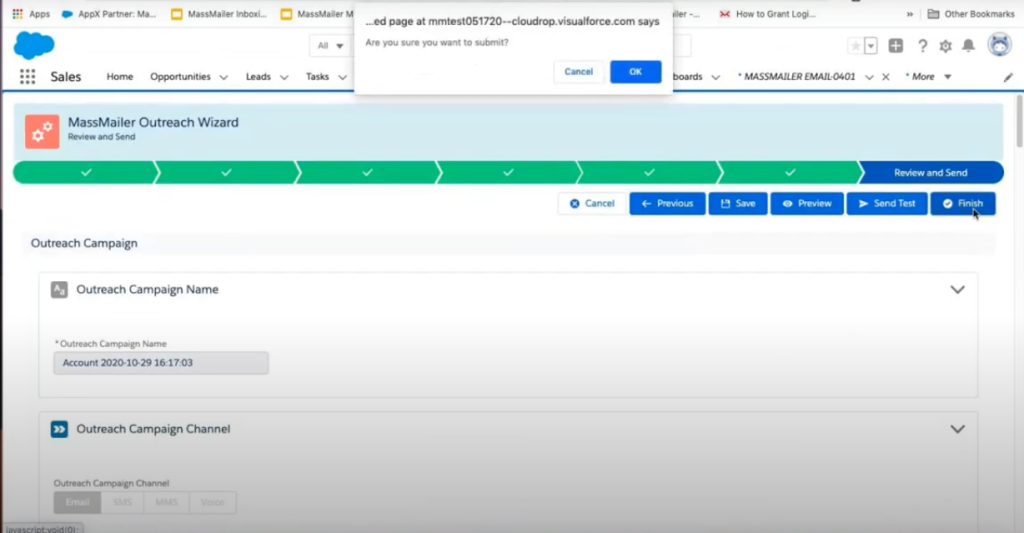Open the Opportunities tab
This screenshot has width=1024, height=533.
[180, 76]
